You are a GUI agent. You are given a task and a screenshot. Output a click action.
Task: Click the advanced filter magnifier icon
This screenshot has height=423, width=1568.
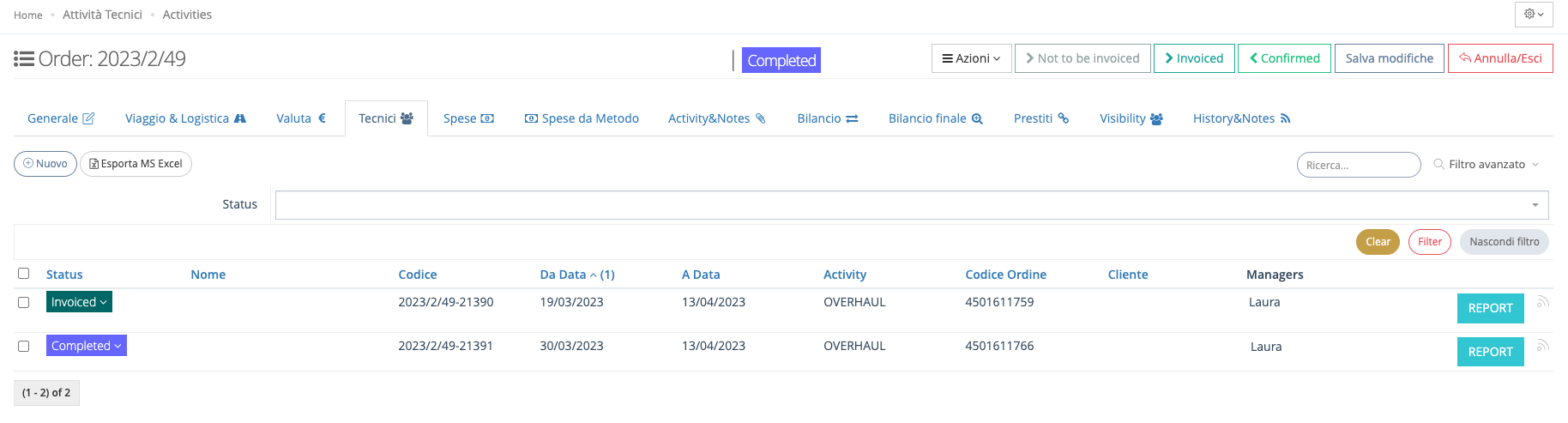1438,164
